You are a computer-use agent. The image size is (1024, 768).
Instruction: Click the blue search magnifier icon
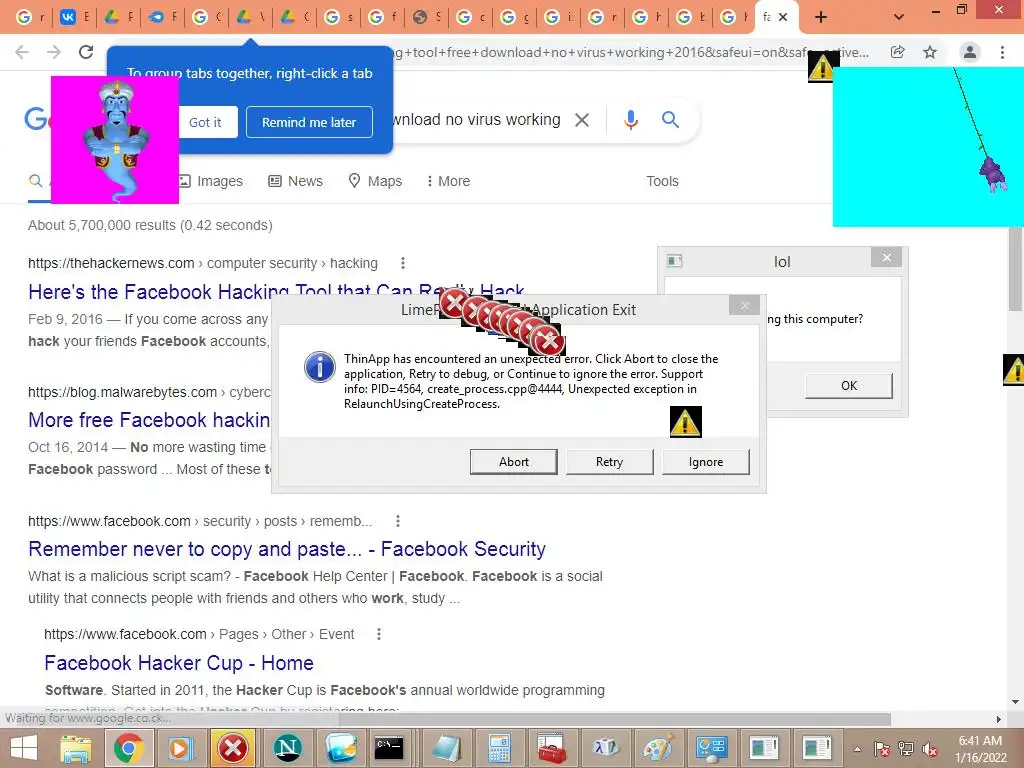coord(670,120)
